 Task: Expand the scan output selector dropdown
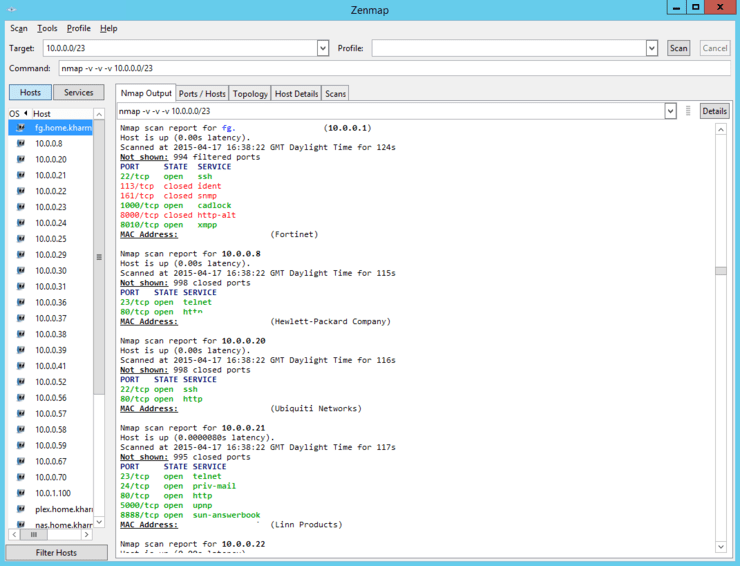[670, 111]
